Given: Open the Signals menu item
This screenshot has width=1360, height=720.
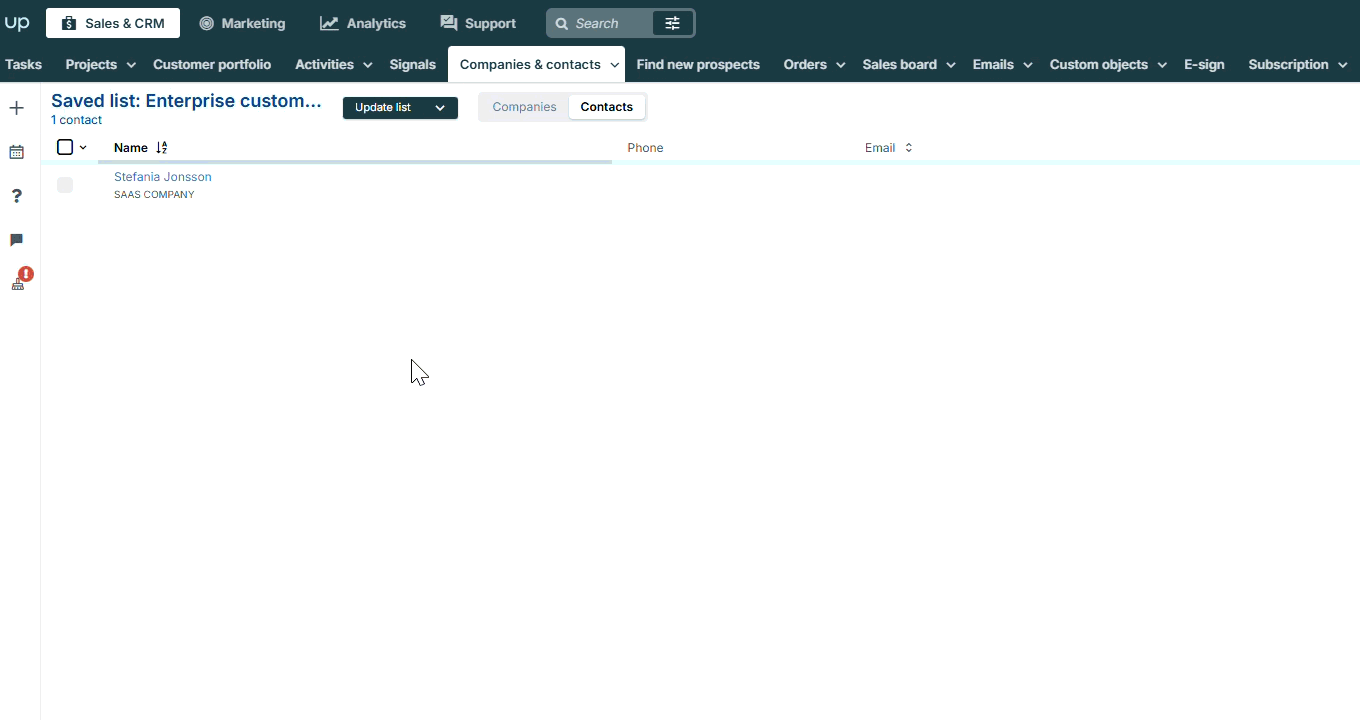Looking at the screenshot, I should point(413,64).
